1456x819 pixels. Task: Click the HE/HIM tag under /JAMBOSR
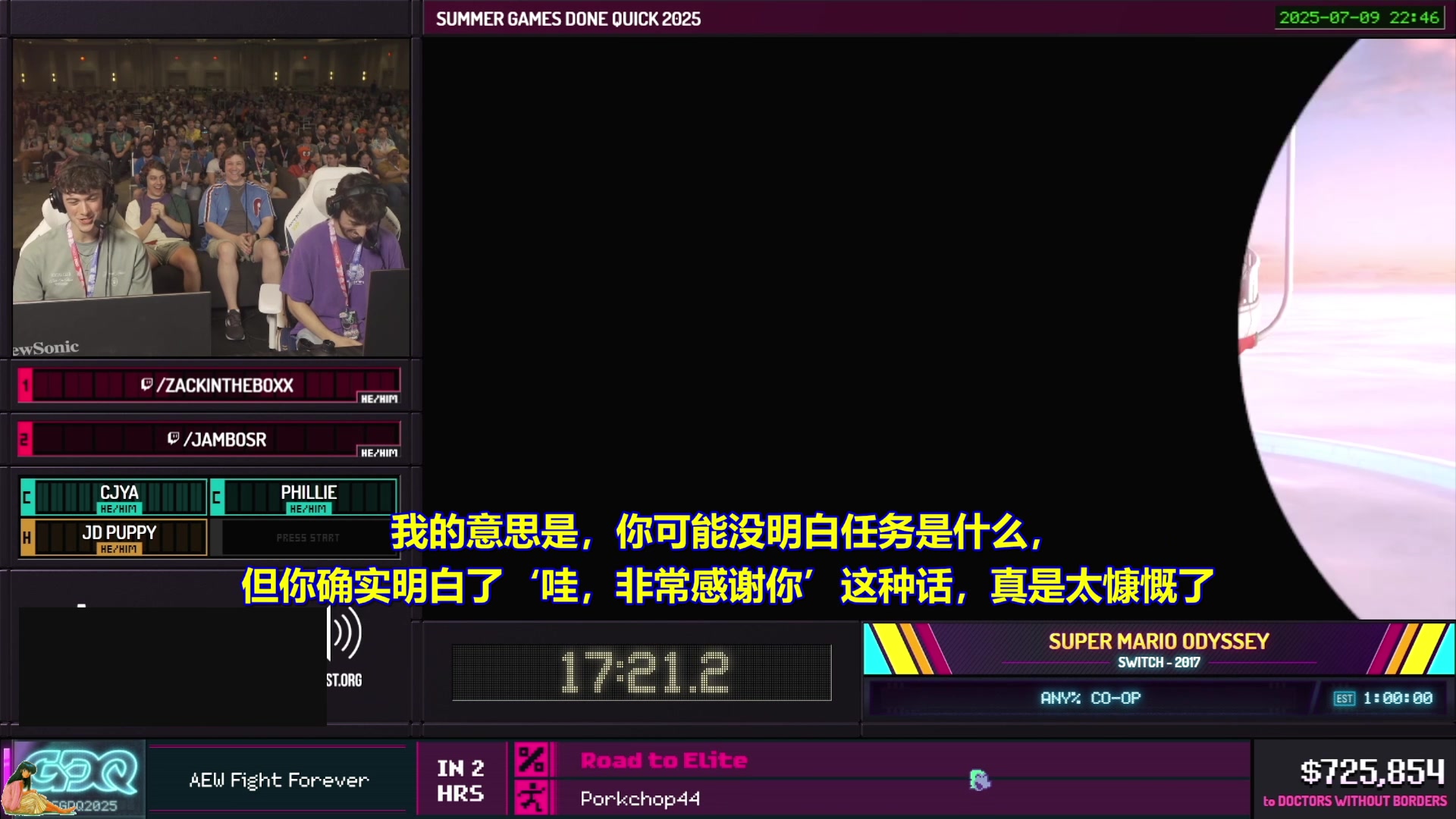click(379, 453)
